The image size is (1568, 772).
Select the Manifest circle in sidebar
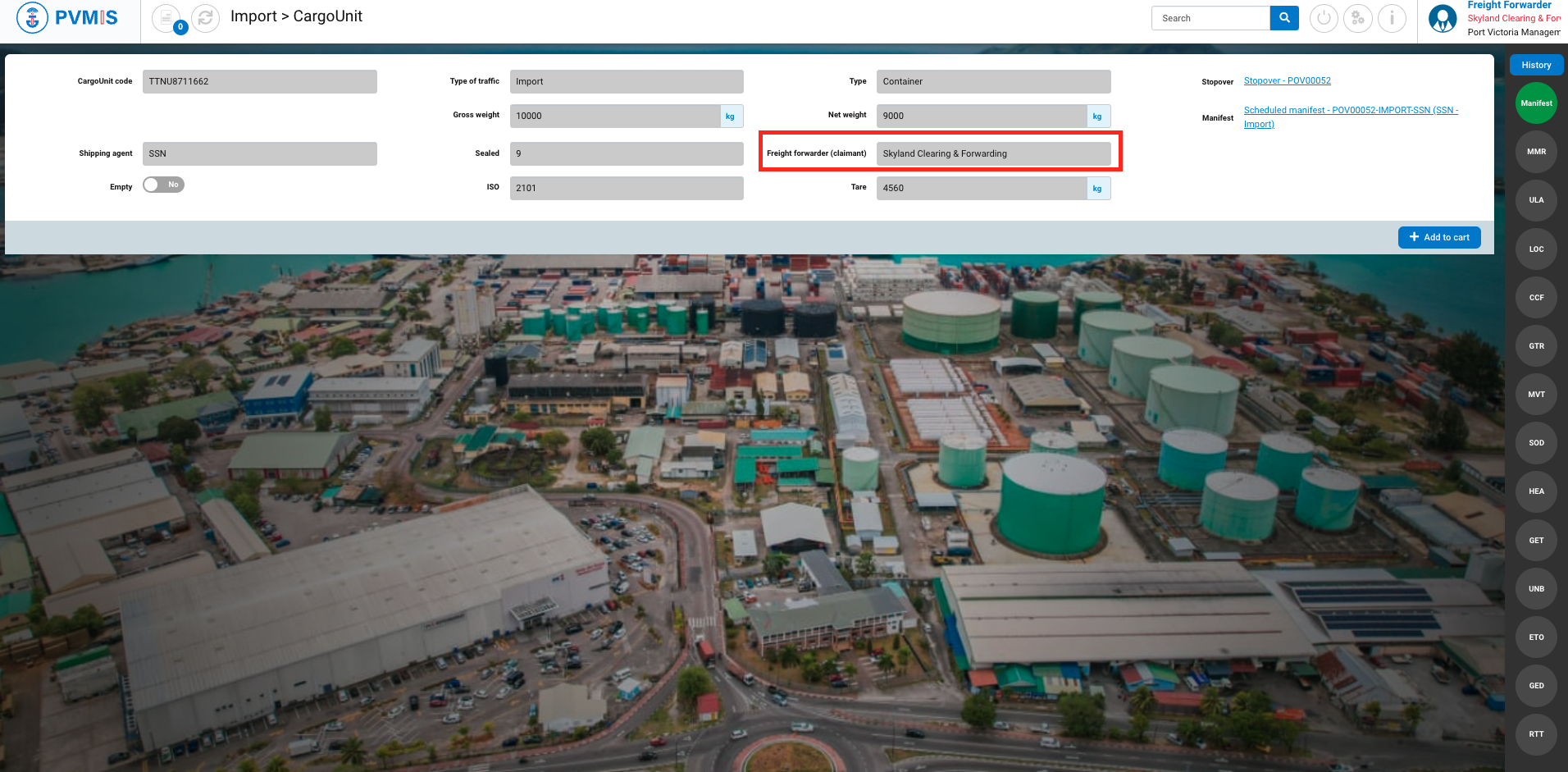pos(1536,103)
